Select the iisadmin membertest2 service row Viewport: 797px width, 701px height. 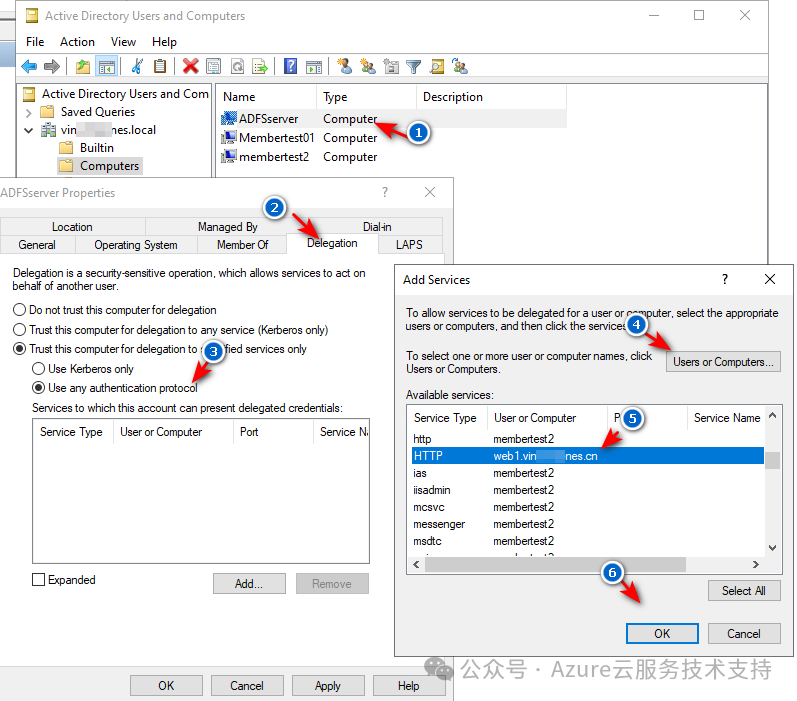(x=588, y=490)
